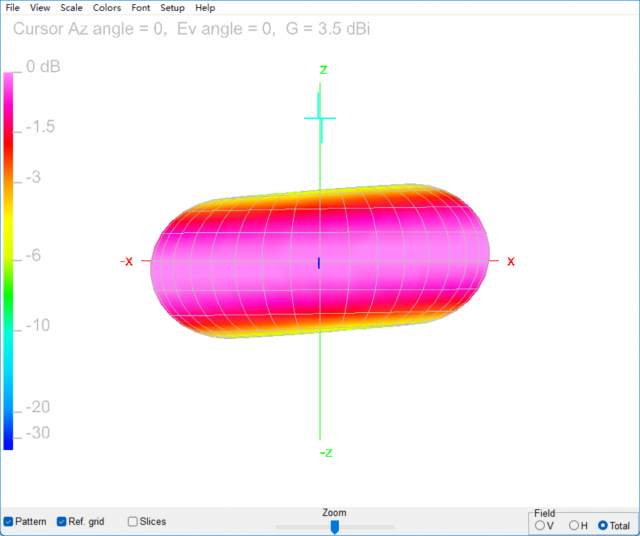Select the H field radio button
The width and height of the screenshot is (640, 536).
coord(573,525)
